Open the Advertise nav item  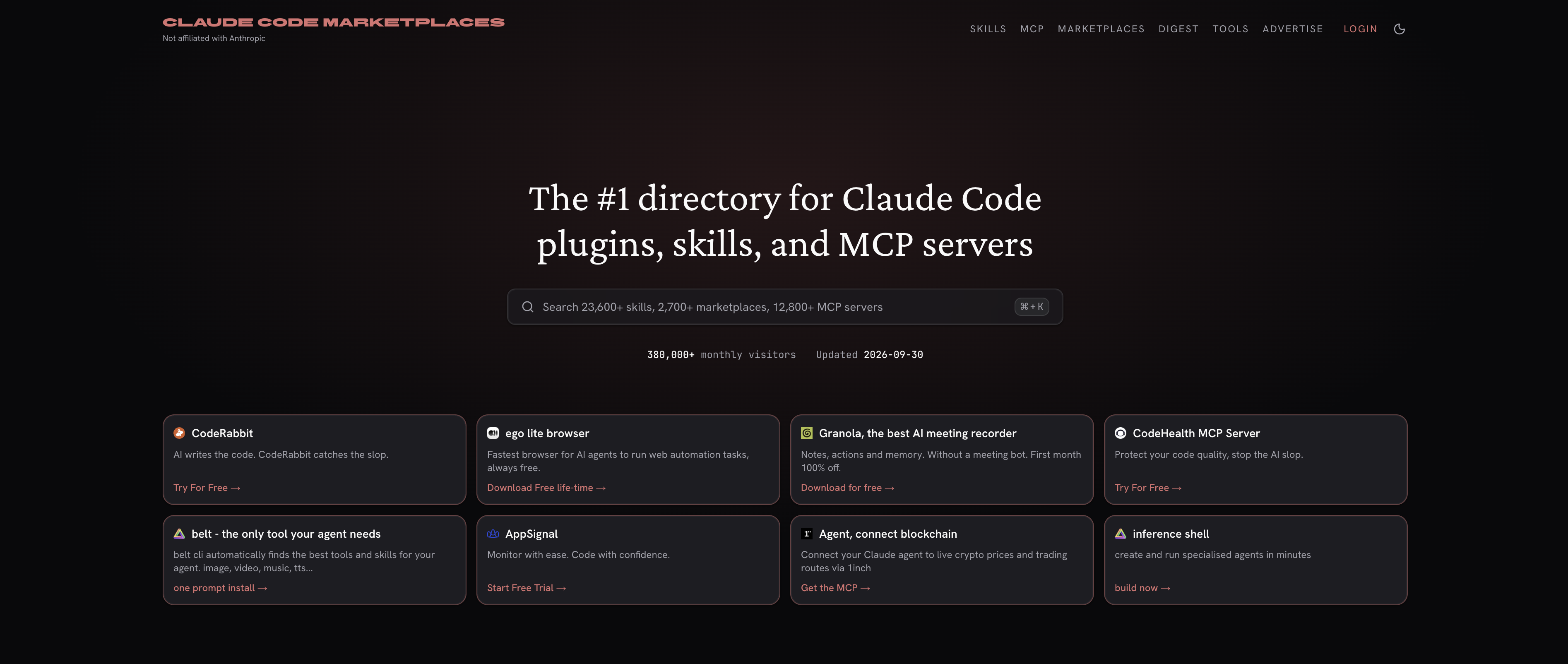pyautogui.click(x=1293, y=29)
